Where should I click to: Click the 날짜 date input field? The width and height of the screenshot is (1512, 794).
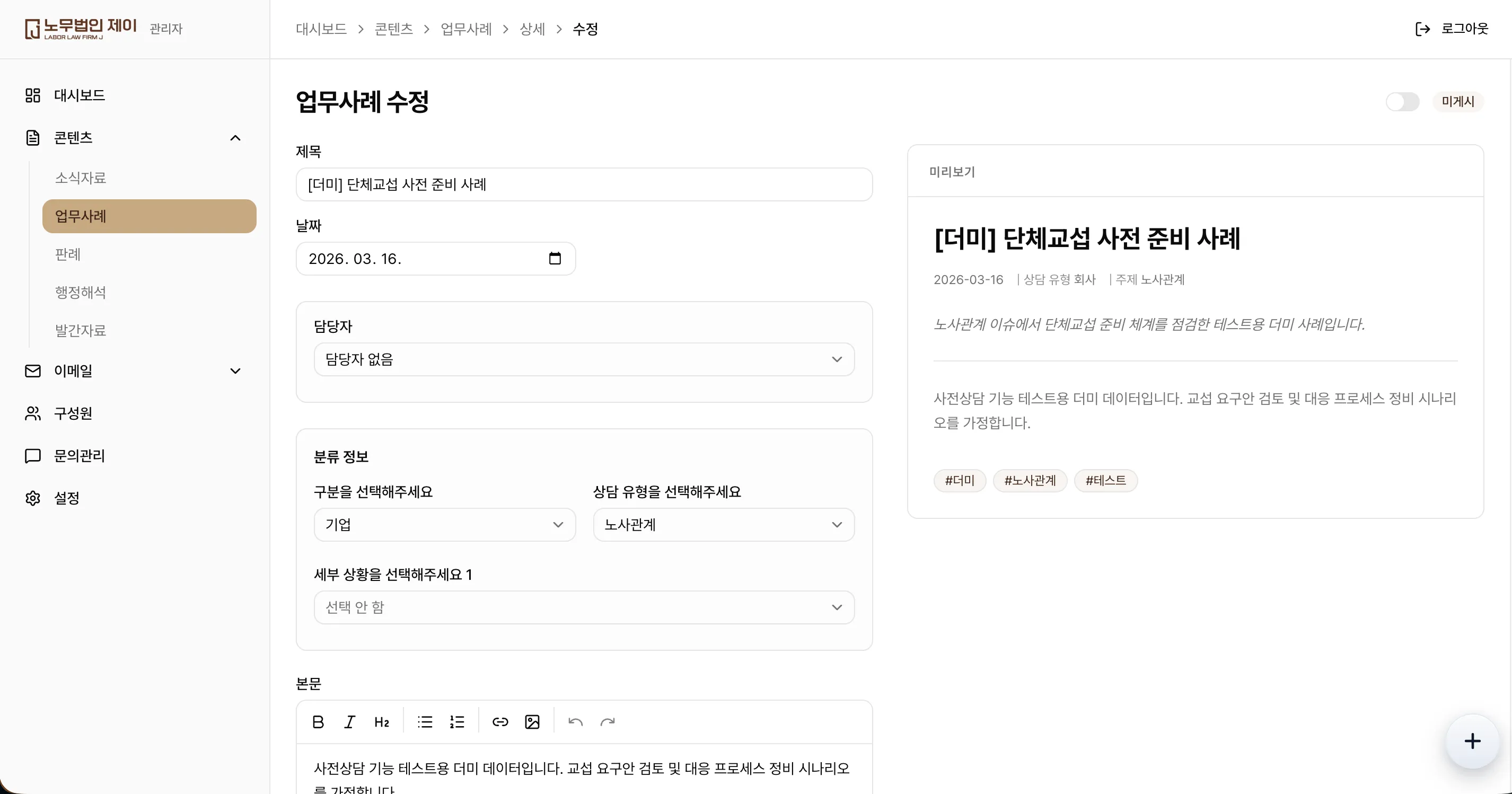(x=436, y=258)
